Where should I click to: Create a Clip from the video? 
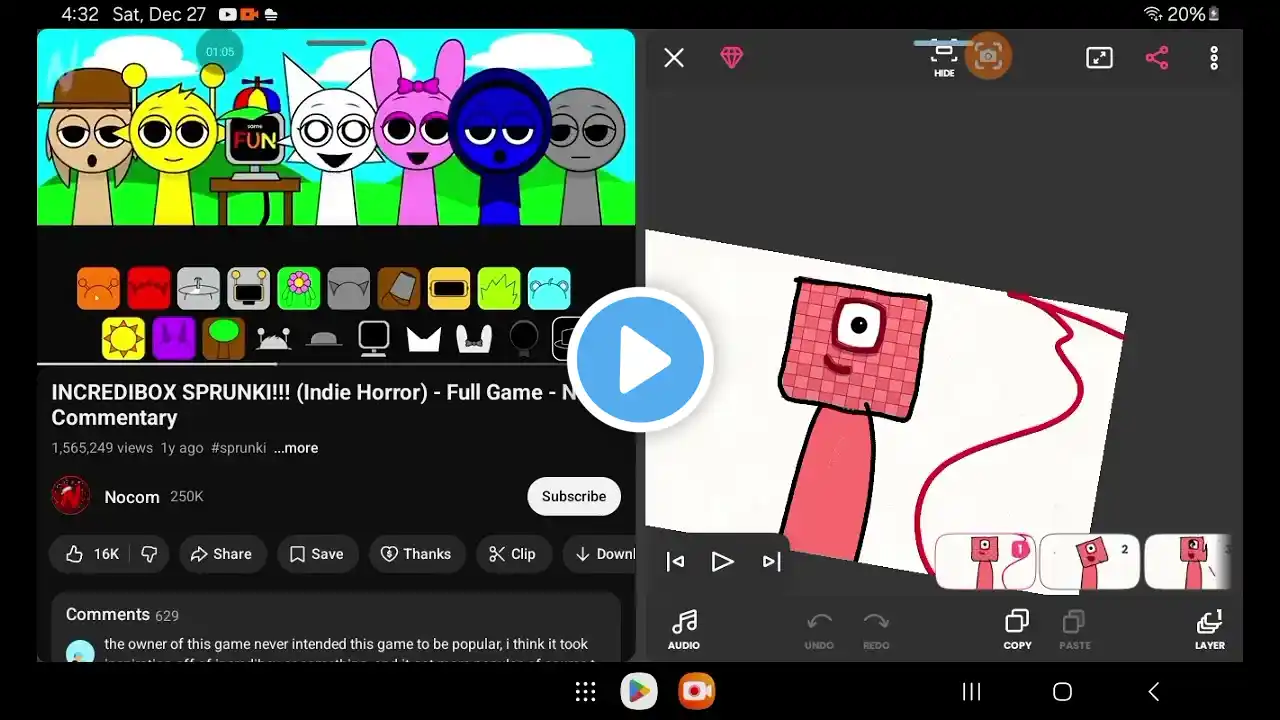[x=512, y=554]
